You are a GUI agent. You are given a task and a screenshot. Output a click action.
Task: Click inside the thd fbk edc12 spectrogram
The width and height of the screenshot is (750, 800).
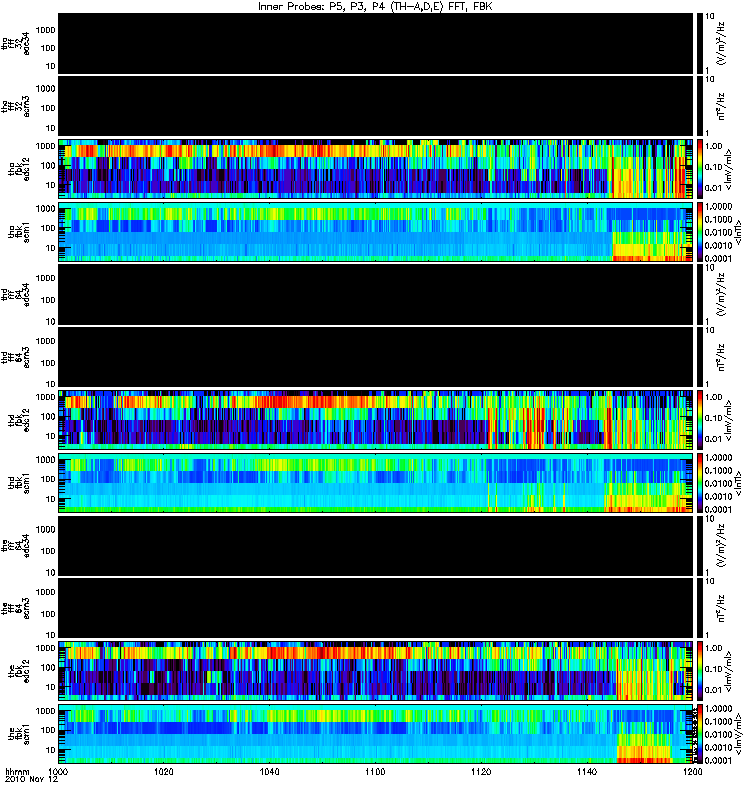[376, 420]
